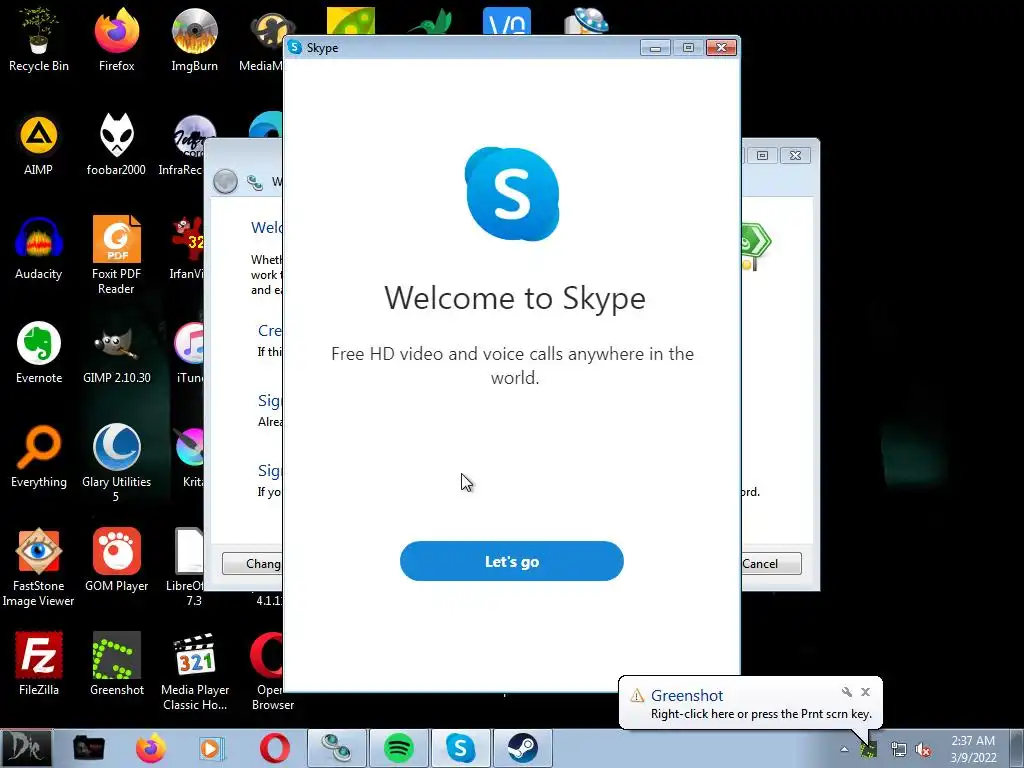
Task: Select the Evernote desktop shortcut
Action: 39,352
